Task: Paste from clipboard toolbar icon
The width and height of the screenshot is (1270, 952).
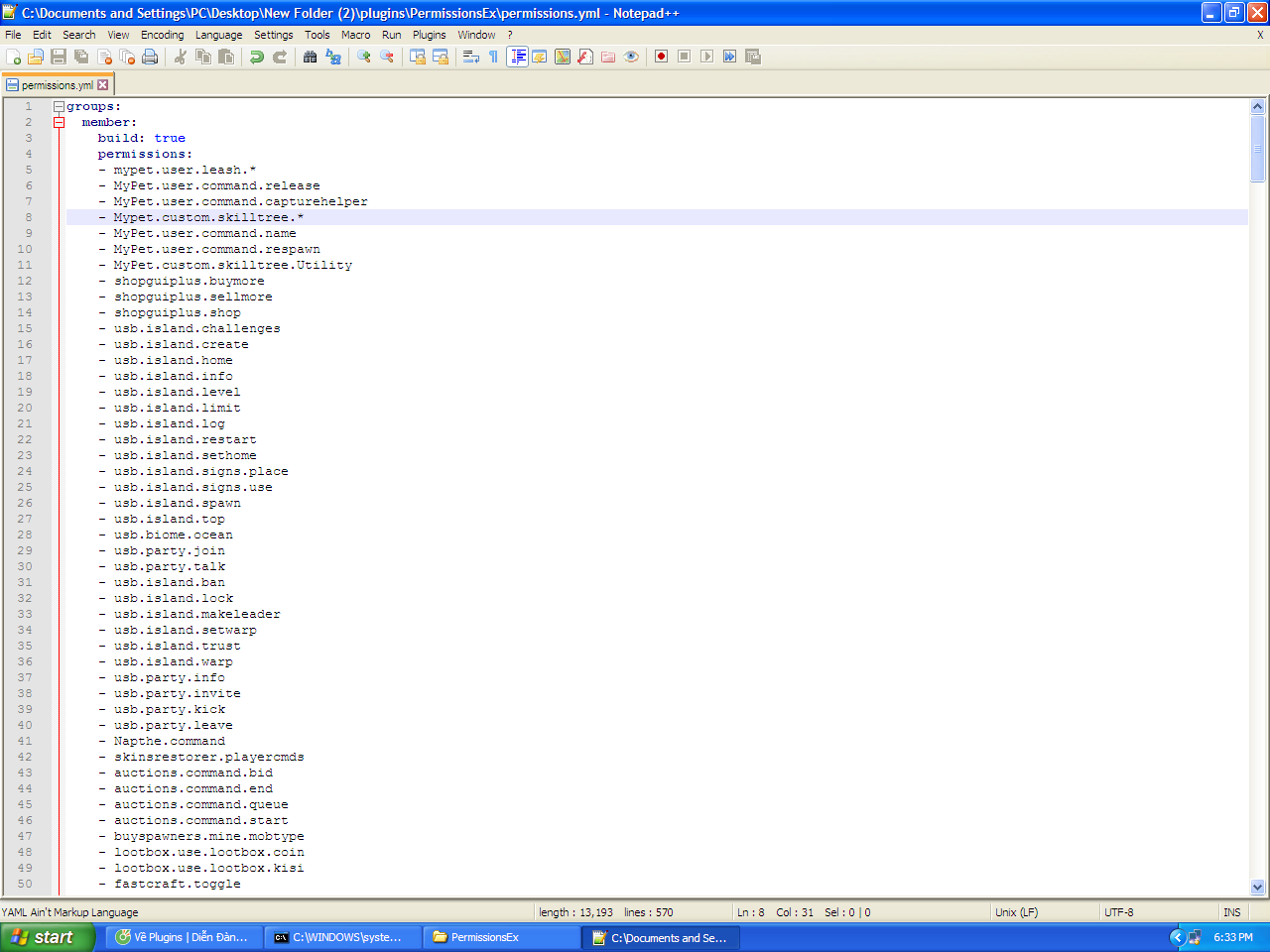Action: pos(226,57)
